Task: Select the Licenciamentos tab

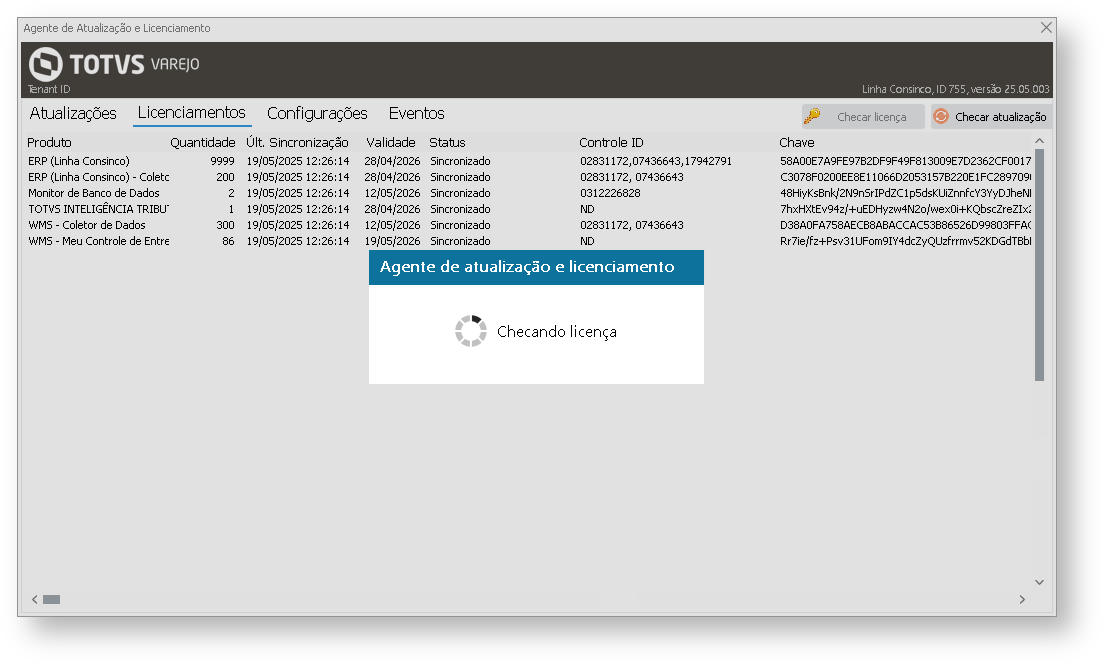Action: pos(192,113)
